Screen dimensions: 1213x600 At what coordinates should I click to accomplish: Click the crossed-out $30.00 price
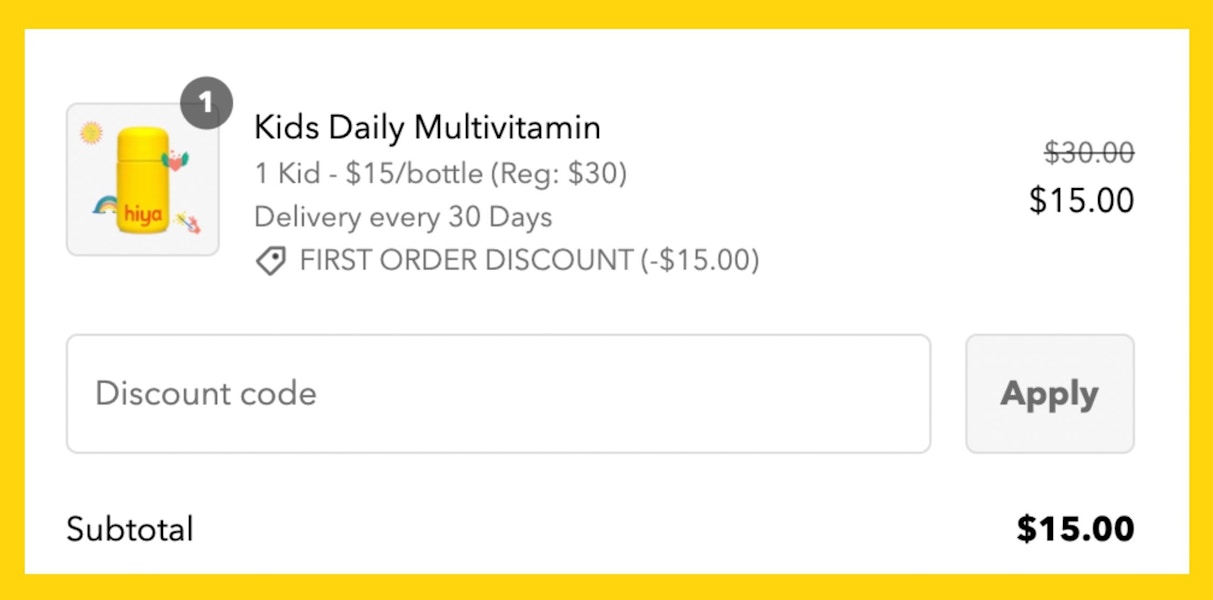pyautogui.click(x=1089, y=153)
